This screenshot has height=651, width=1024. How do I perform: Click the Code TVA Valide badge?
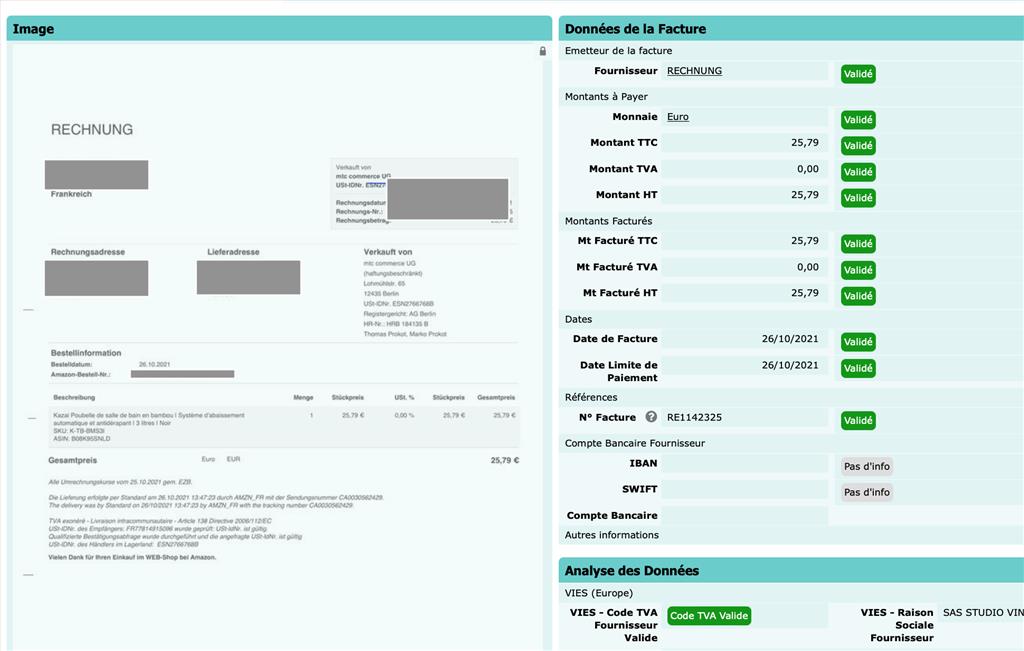click(708, 616)
